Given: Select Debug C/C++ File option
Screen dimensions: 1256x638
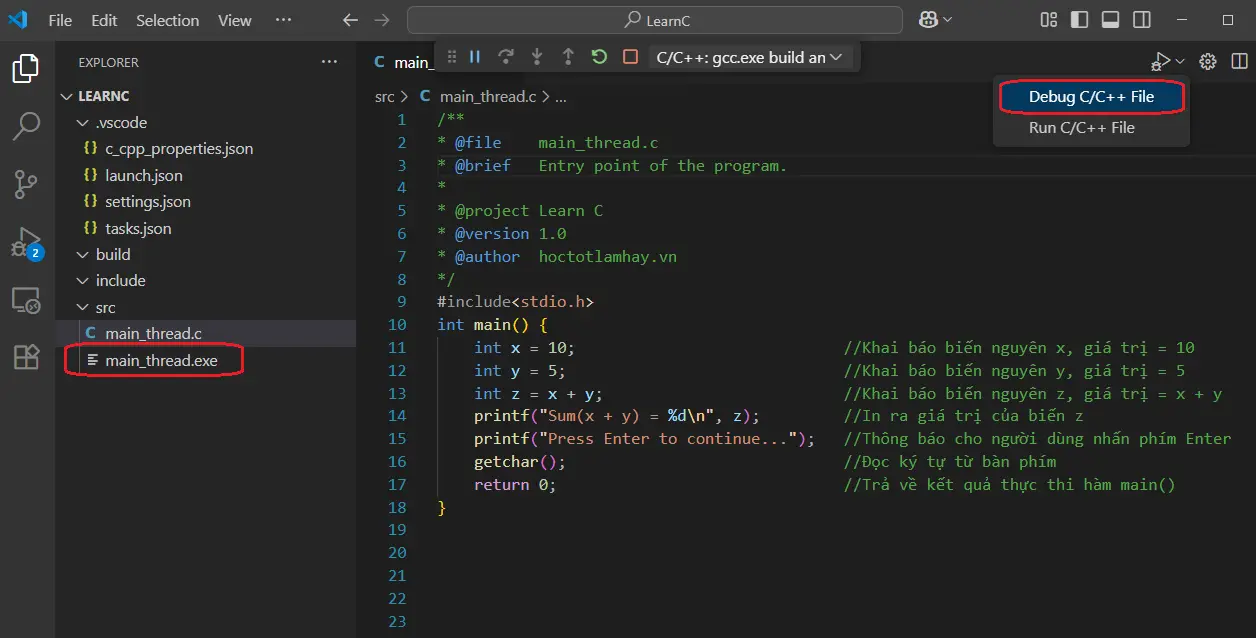Looking at the screenshot, I should pyautogui.click(x=1091, y=97).
